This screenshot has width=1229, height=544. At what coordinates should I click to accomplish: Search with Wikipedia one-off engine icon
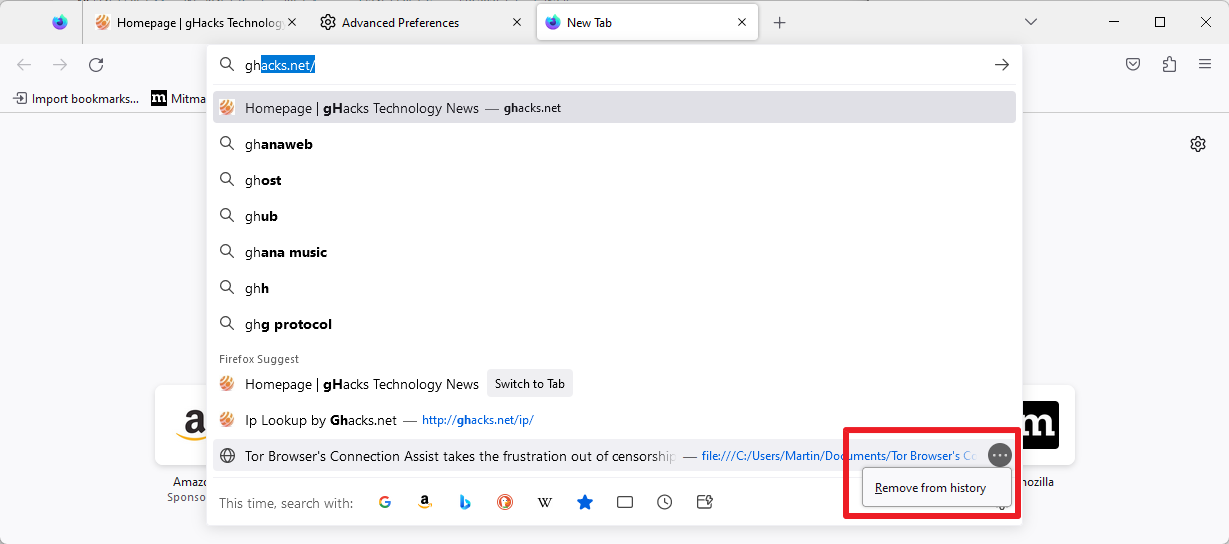tap(545, 502)
